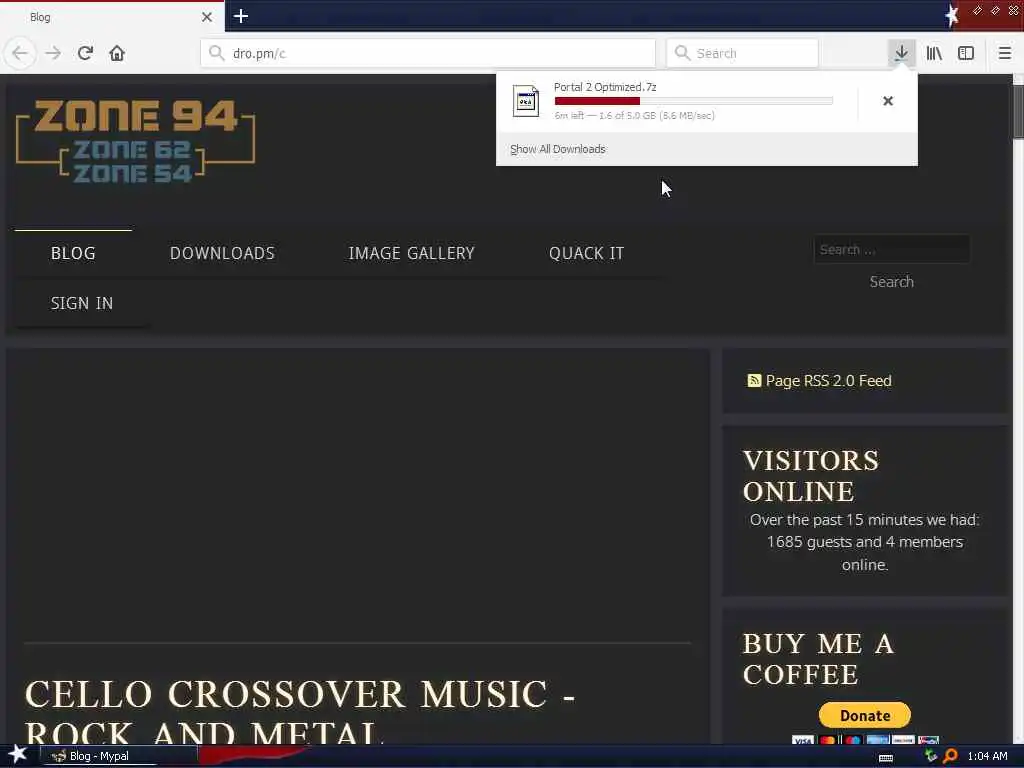Viewport: 1024px width, 768px height.
Task: Open the Page RSS 2.0 Feed link
Action: [x=828, y=381]
